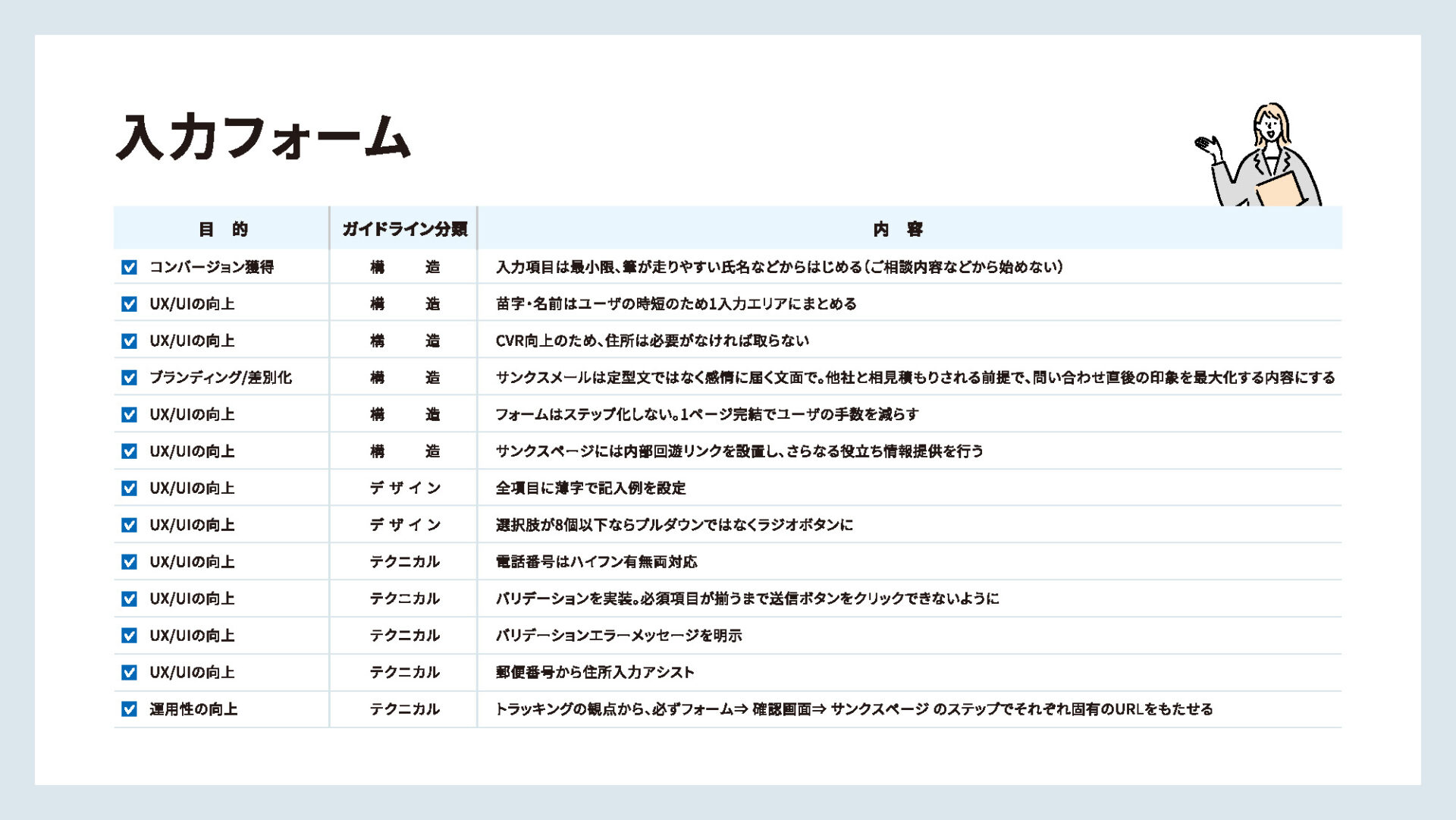Select the 内容 column header
The image size is (1456, 820).
pos(897,229)
